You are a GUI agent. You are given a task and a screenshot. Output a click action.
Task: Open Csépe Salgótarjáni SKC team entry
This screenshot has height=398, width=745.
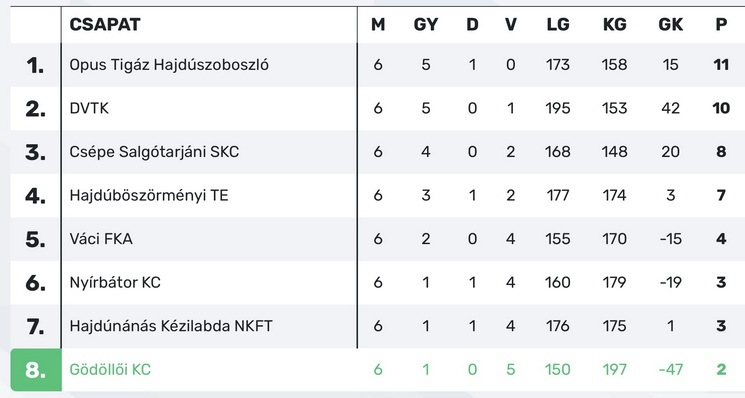(154, 152)
